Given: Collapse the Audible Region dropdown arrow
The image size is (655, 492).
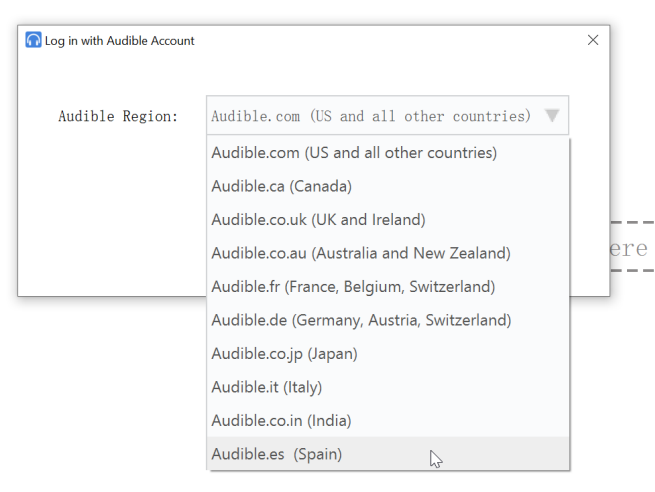Looking at the screenshot, I should click(x=552, y=115).
